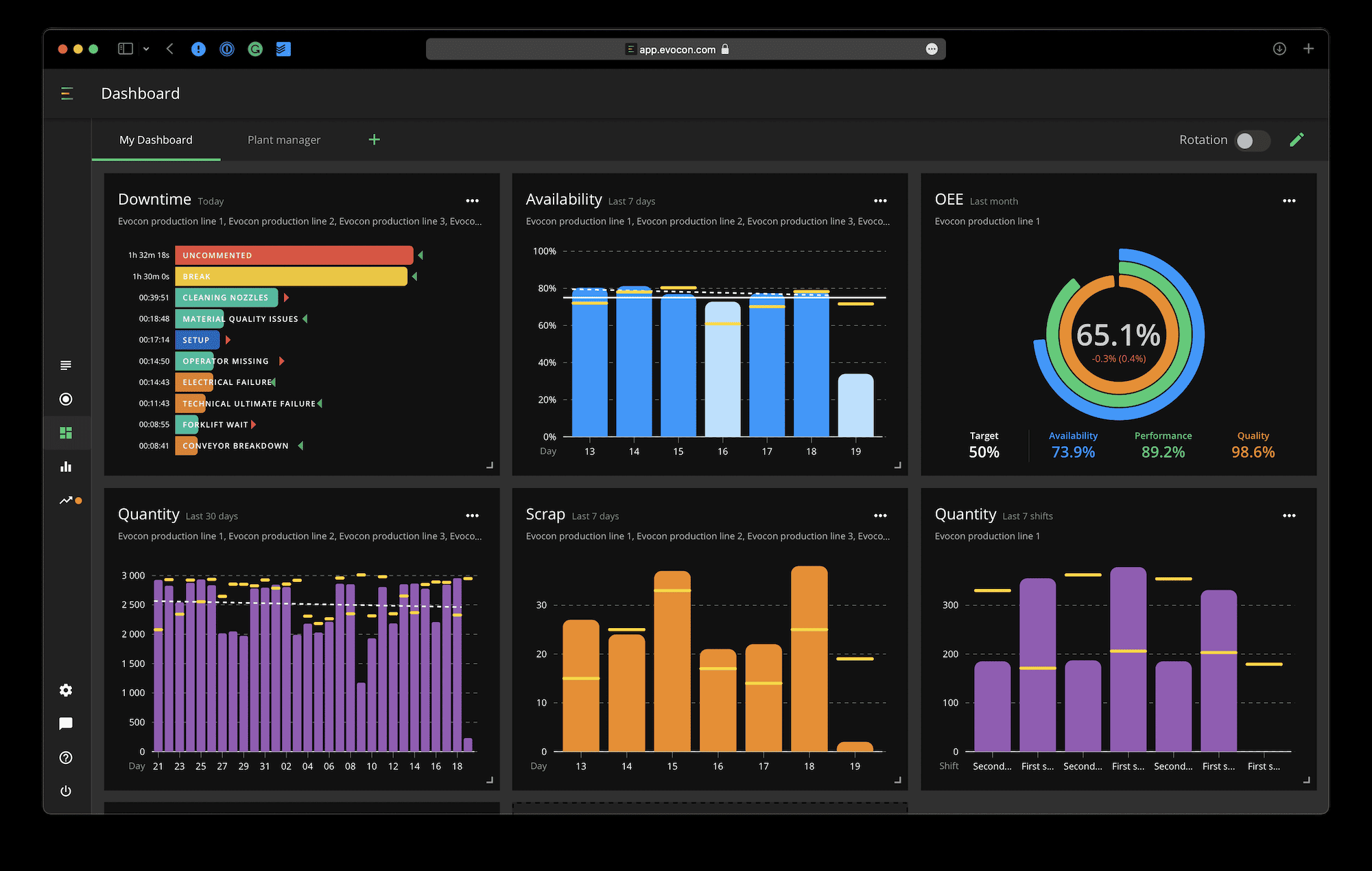Screen dimensions: 1372x871
Task: Click the topmost list icon in the sidebar
Action: coord(66,364)
